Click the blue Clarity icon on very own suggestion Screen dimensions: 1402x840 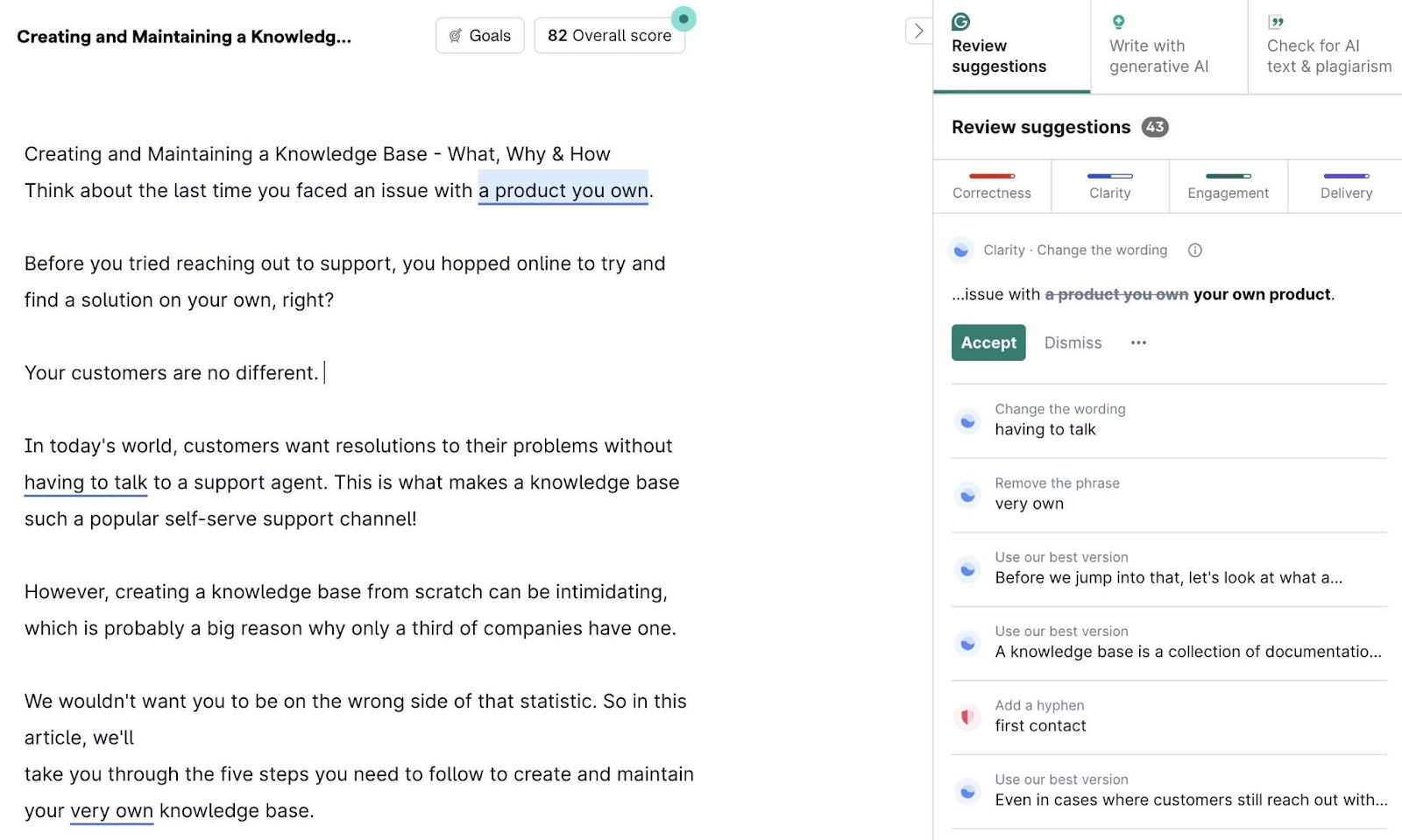(967, 495)
